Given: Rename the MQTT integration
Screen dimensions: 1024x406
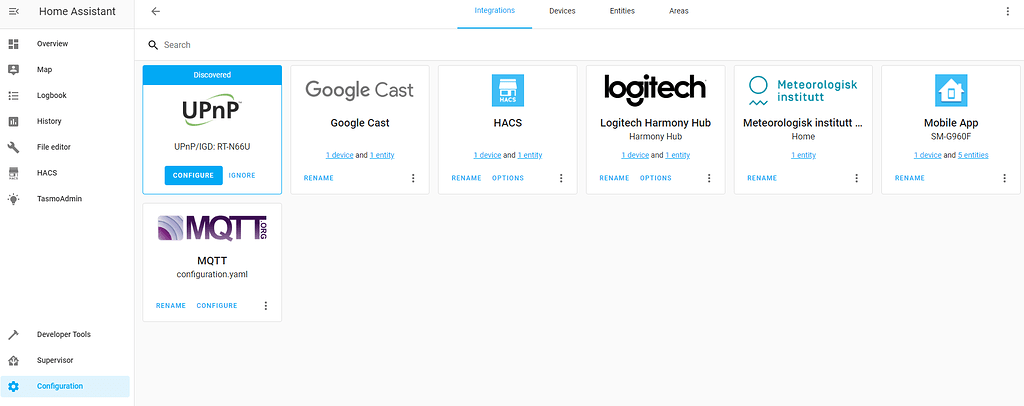Looking at the screenshot, I should pyautogui.click(x=171, y=305).
